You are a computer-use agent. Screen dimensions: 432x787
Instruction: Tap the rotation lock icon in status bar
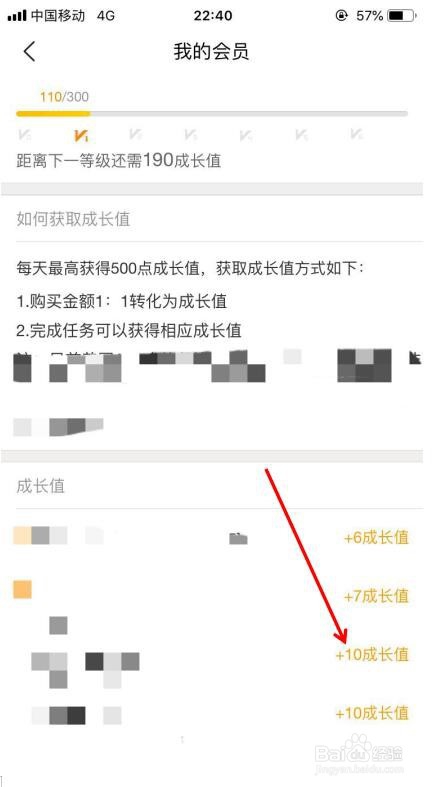pyautogui.click(x=342, y=16)
